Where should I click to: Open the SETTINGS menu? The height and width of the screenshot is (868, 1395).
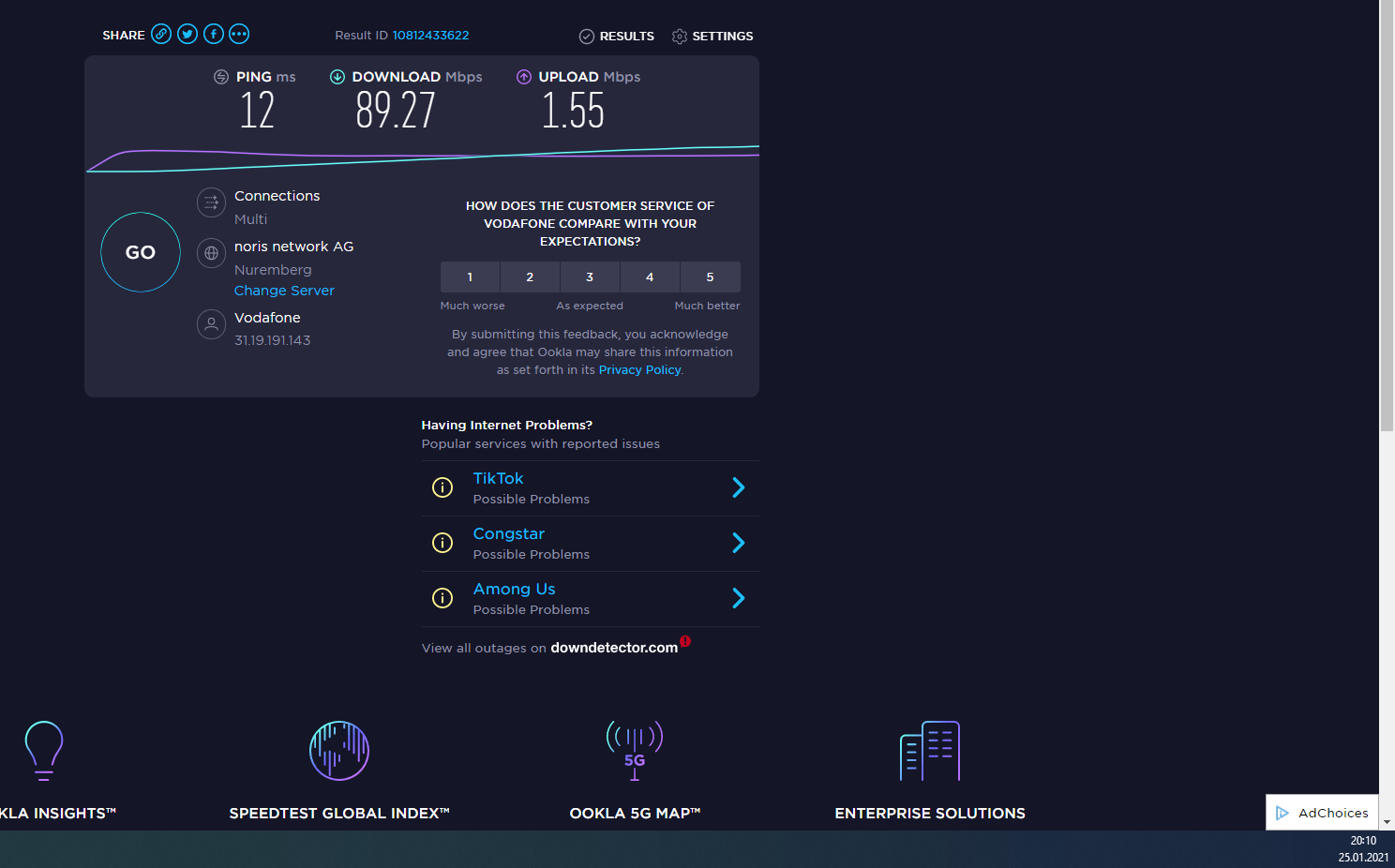tap(712, 37)
